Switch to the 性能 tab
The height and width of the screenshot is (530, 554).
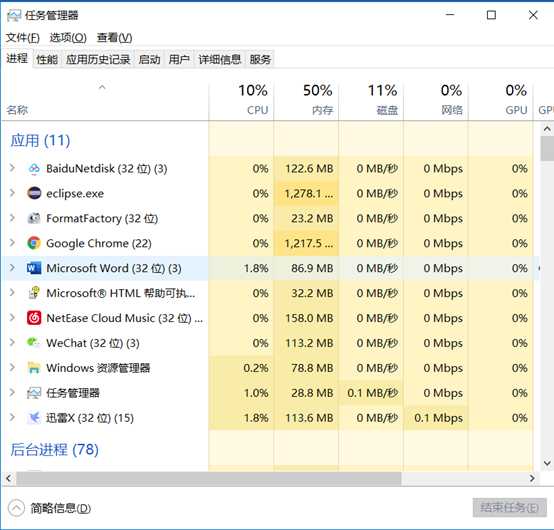47,59
